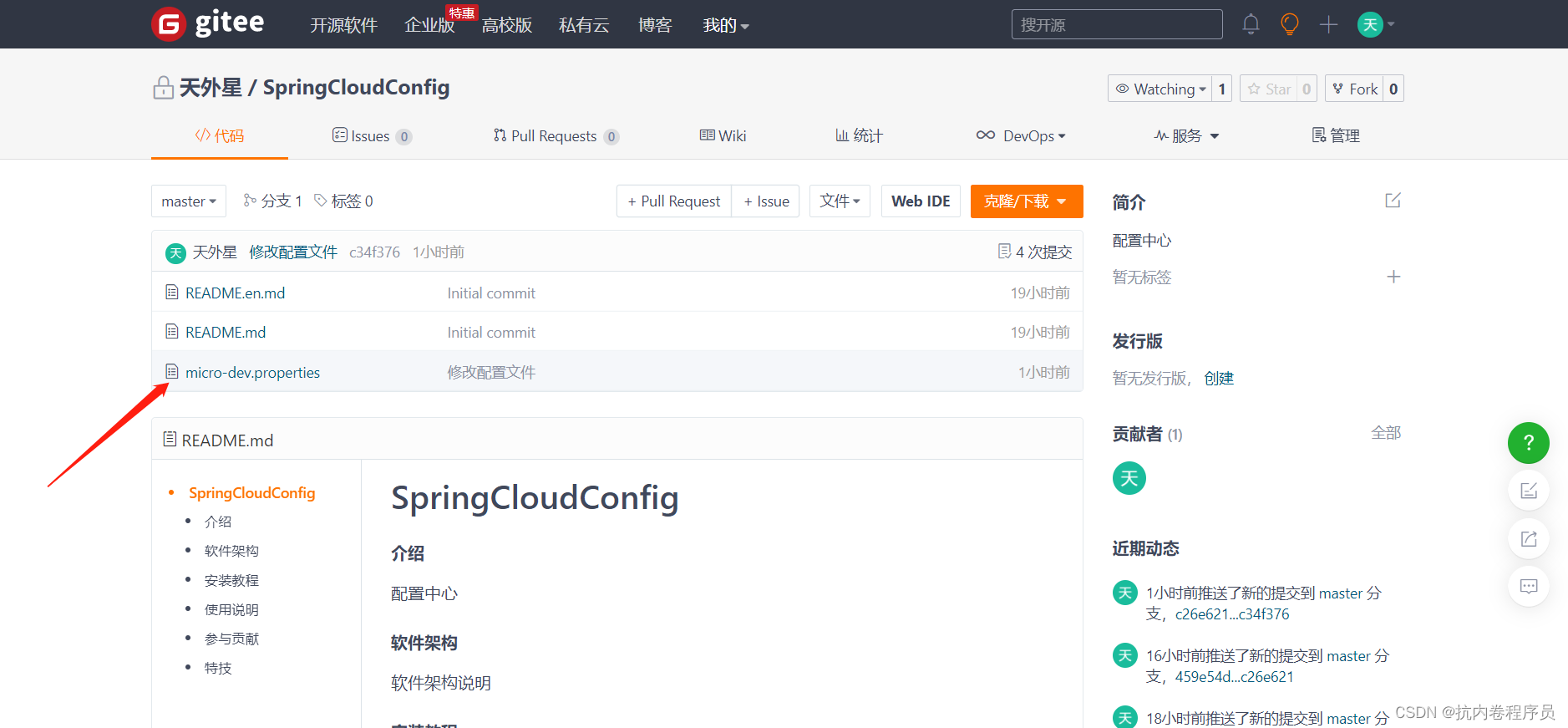Click 创建 to create a release
Image resolution: width=1568 pixels, height=728 pixels.
[x=1219, y=378]
